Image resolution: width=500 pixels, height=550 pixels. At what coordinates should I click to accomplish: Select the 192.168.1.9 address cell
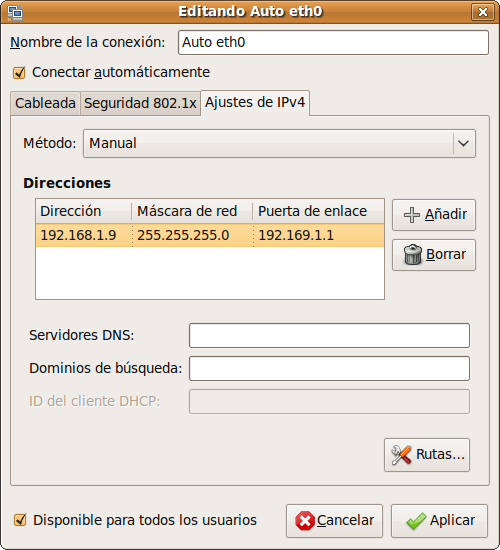(84, 235)
